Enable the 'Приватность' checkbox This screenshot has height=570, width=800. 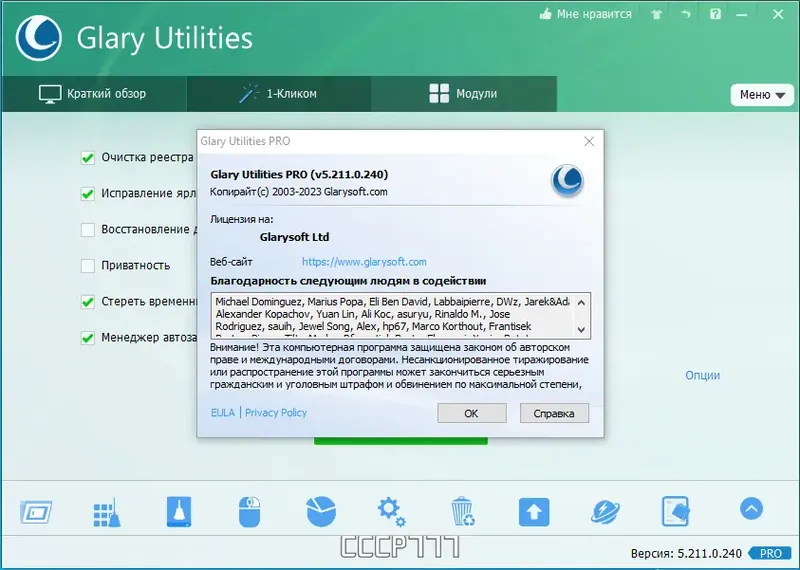(x=88, y=266)
